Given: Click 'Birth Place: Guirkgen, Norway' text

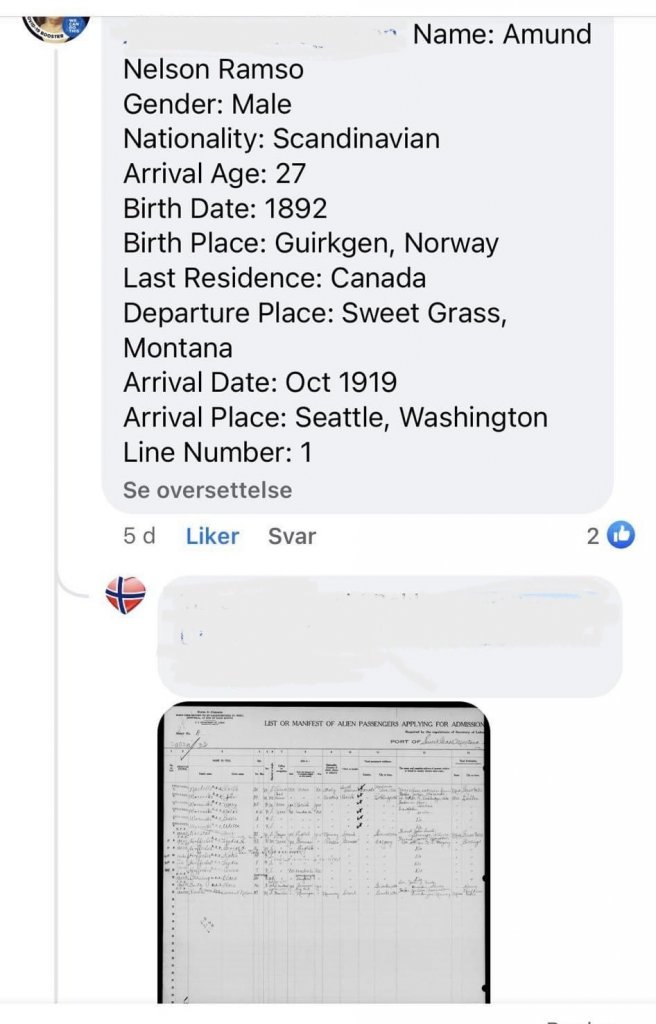Looking at the screenshot, I should pos(310,243).
